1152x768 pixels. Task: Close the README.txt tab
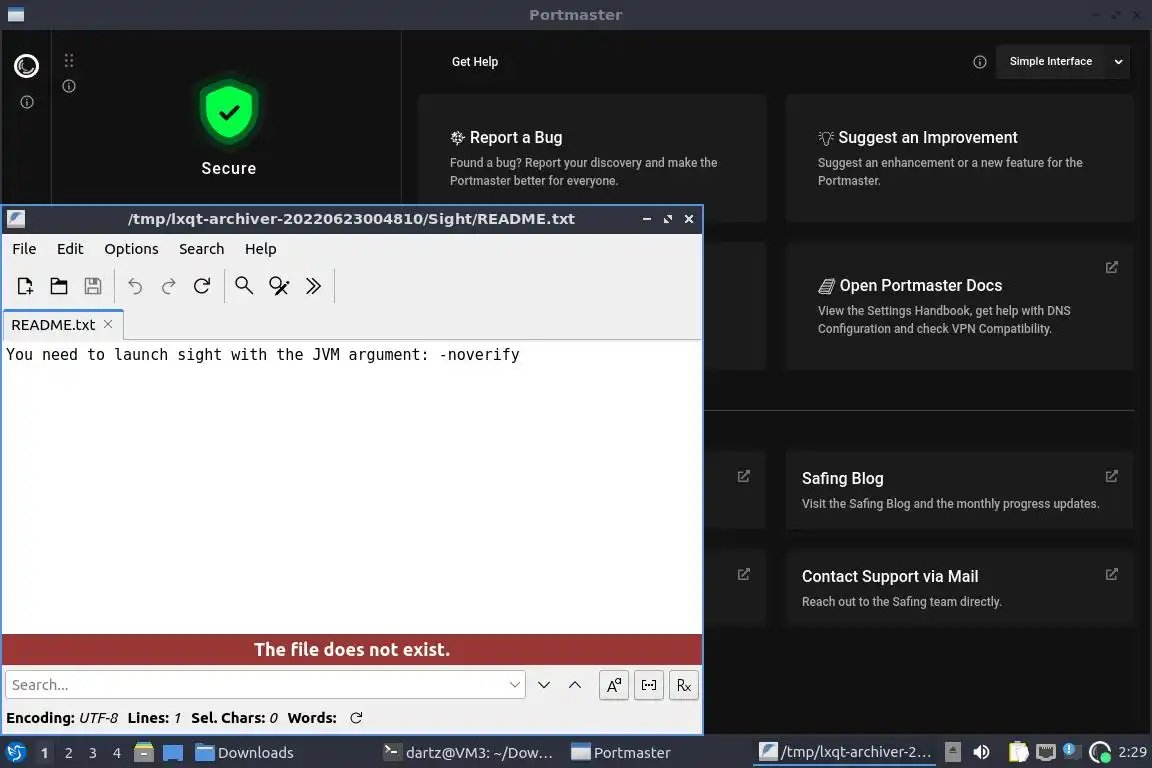tap(108, 324)
